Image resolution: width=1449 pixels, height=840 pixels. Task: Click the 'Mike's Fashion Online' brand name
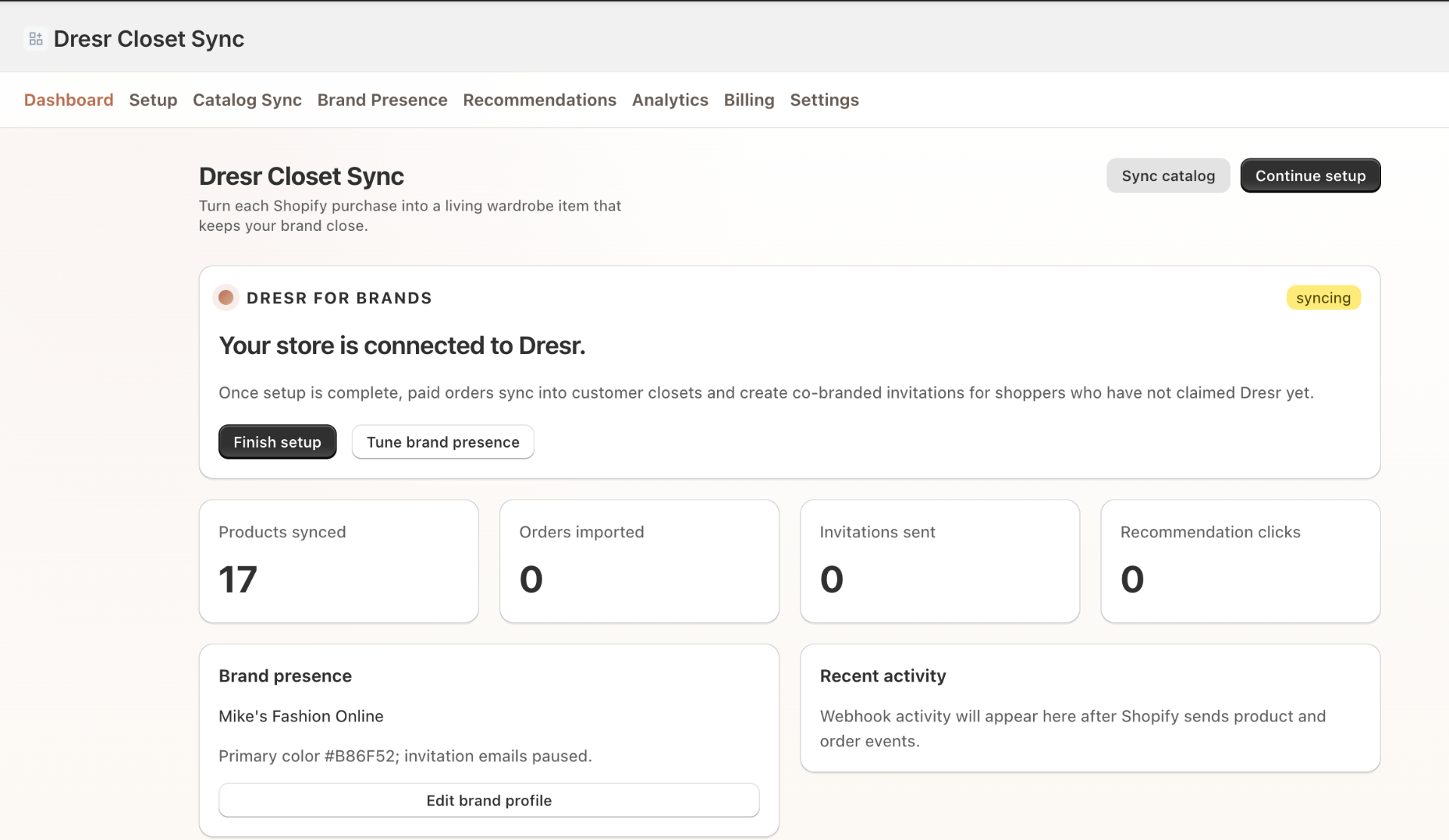click(x=301, y=716)
